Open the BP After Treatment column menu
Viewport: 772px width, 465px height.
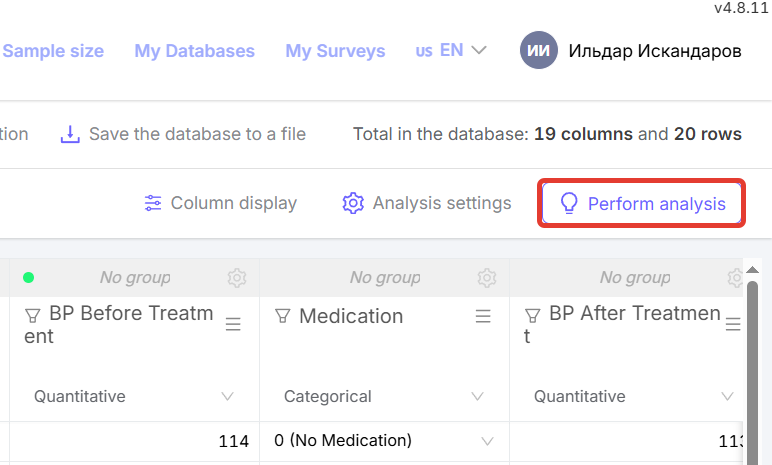pyautogui.click(x=733, y=324)
